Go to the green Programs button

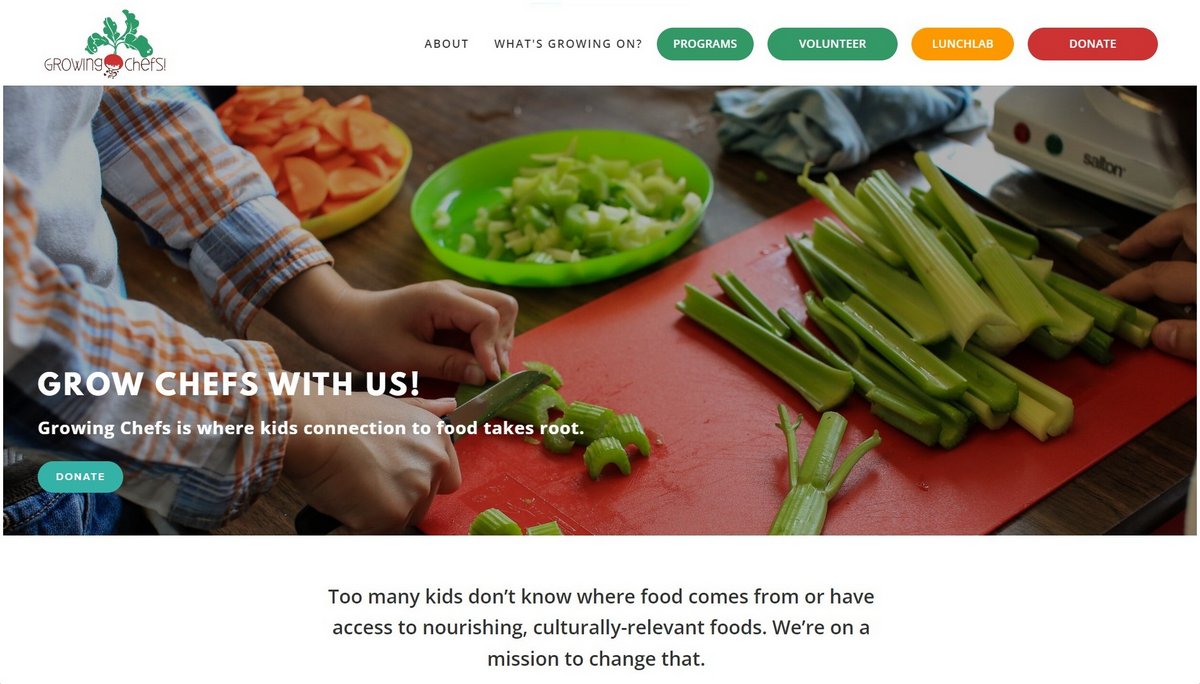pyautogui.click(x=705, y=44)
